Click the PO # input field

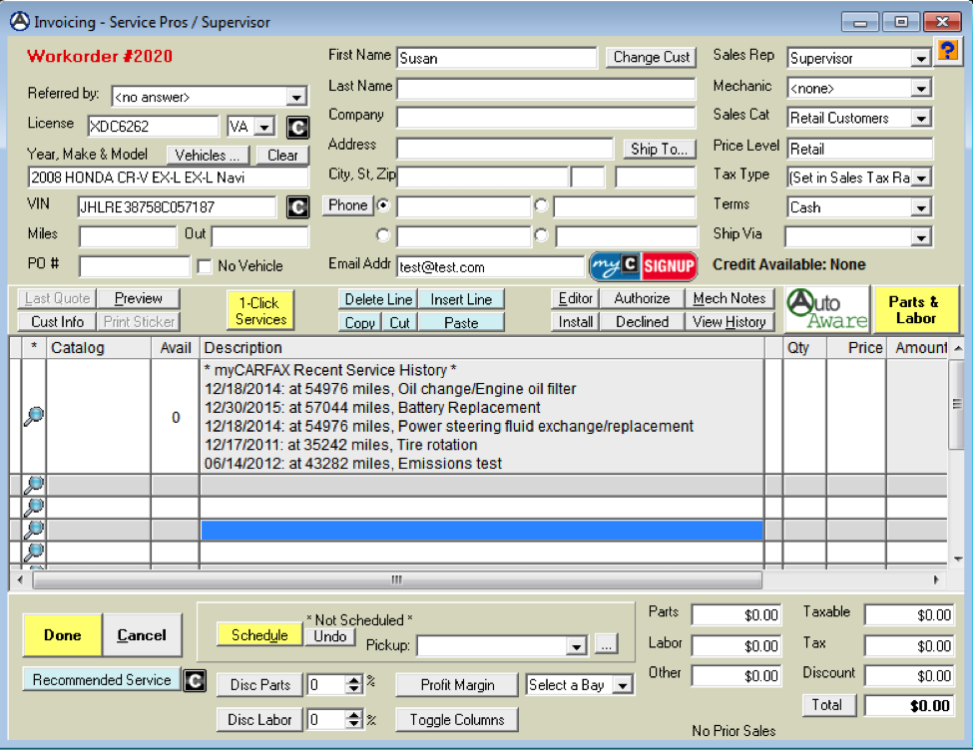(134, 266)
